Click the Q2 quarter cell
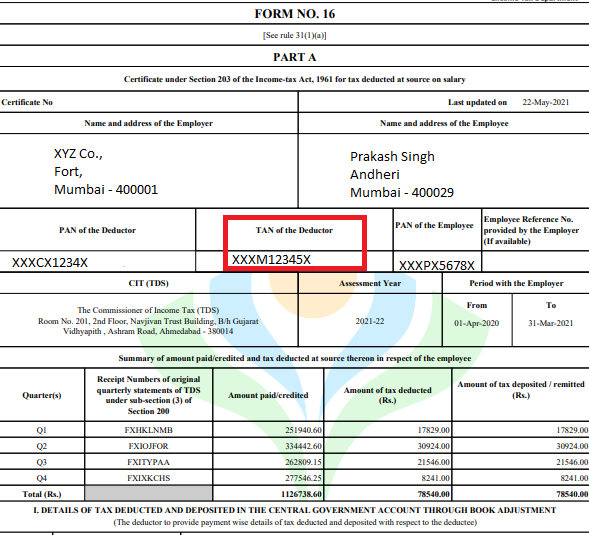The width and height of the screenshot is (589, 535). click(41, 446)
